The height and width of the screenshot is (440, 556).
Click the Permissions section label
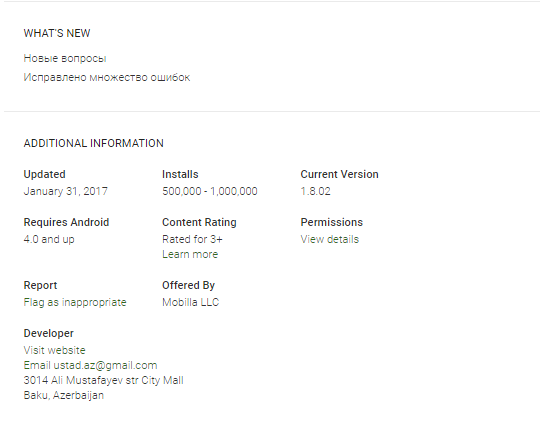[332, 222]
